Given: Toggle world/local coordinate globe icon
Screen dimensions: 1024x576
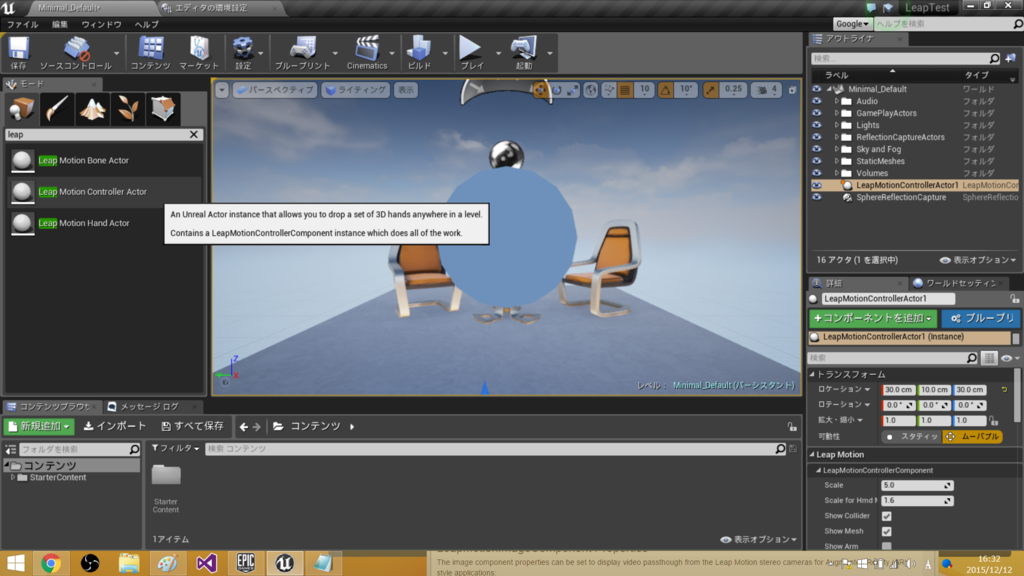Looking at the screenshot, I should (590, 90).
